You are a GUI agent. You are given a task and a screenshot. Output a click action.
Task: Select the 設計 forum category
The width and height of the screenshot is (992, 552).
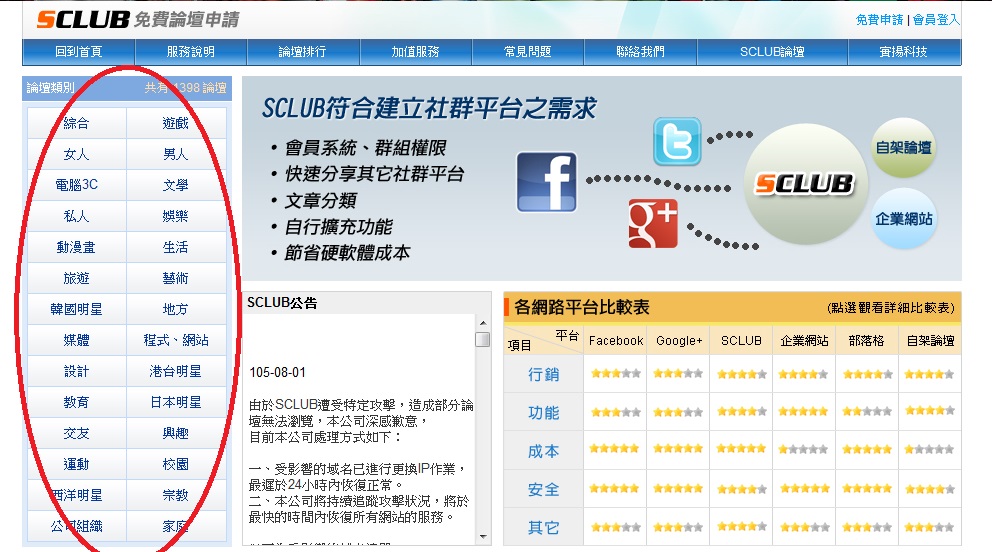click(x=77, y=371)
